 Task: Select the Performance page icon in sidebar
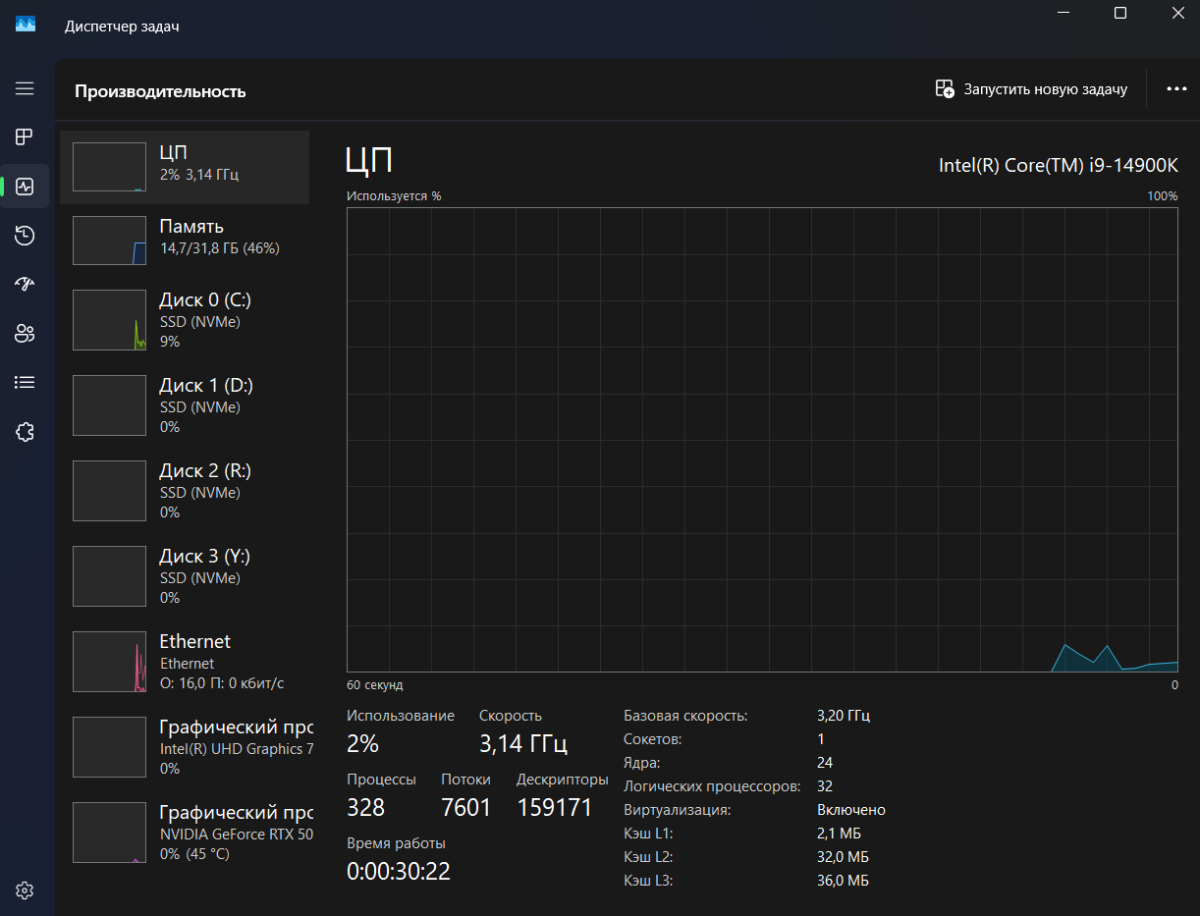pyautogui.click(x=25, y=186)
